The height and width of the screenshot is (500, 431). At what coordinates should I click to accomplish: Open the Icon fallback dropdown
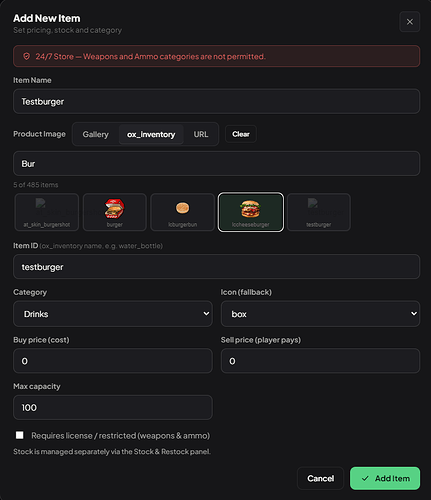320,314
